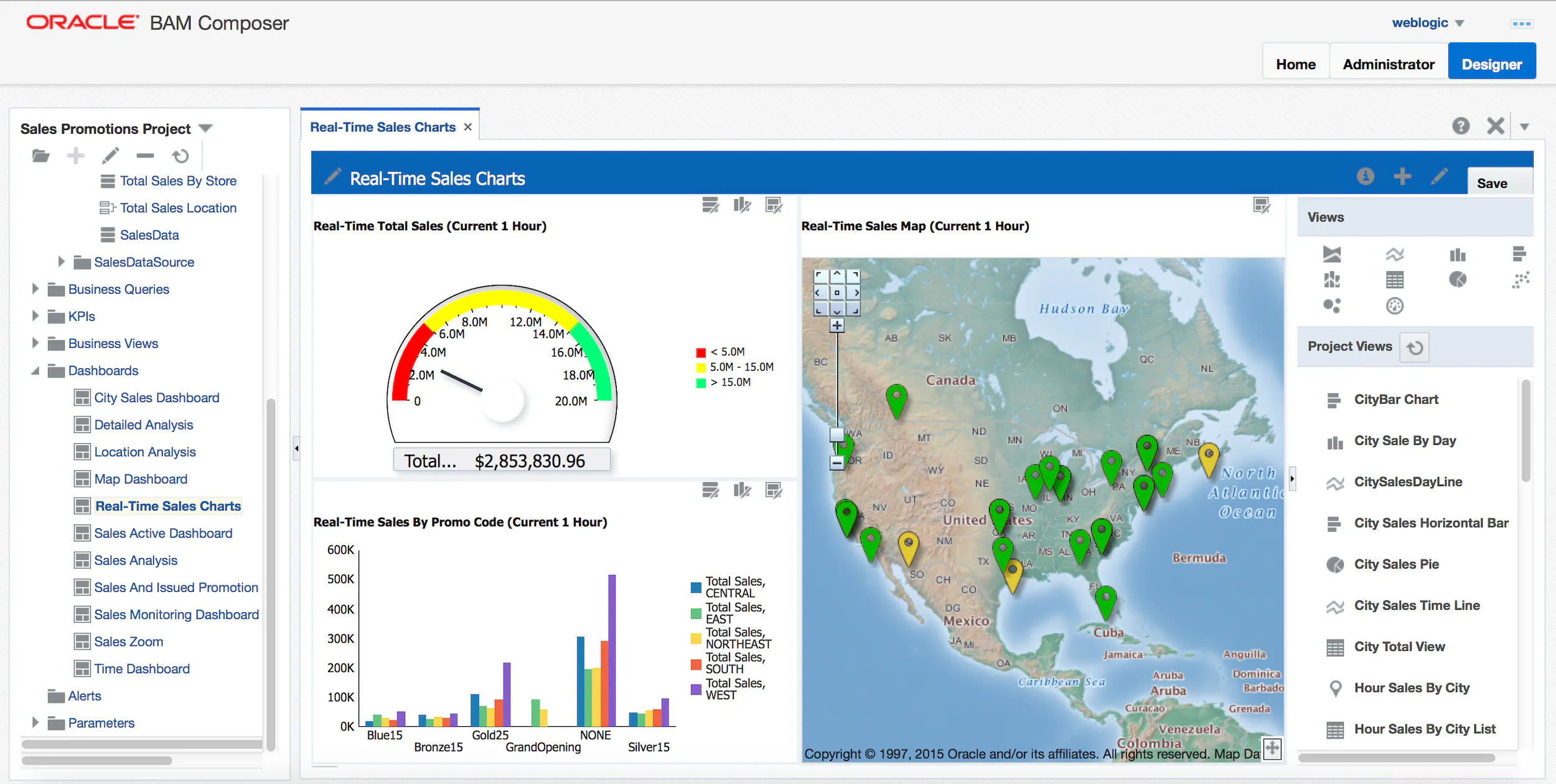This screenshot has height=784, width=1556.
Task: Open the help question mark icon
Action: pyautogui.click(x=1461, y=126)
